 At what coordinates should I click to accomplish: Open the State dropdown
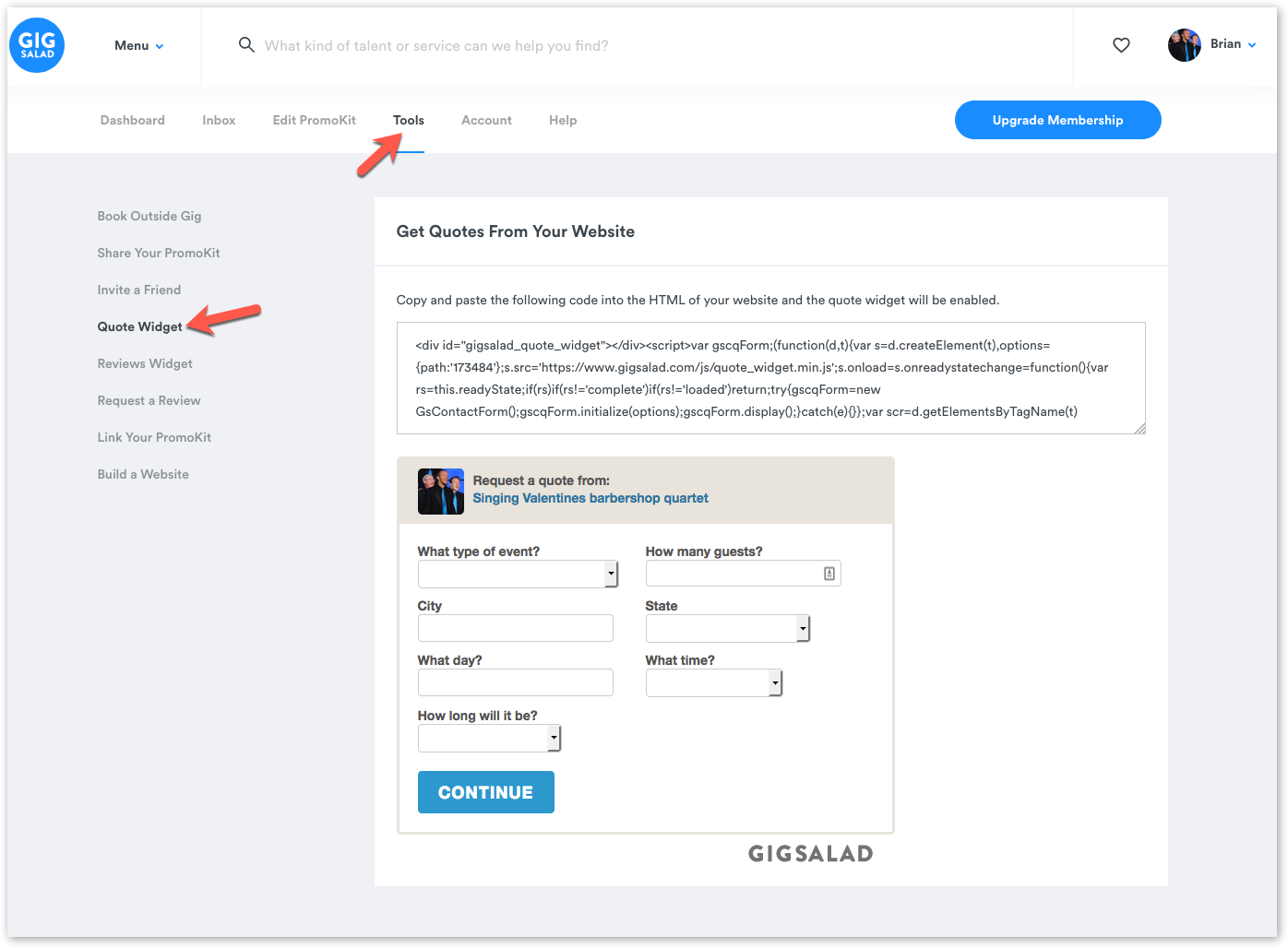[x=727, y=628]
